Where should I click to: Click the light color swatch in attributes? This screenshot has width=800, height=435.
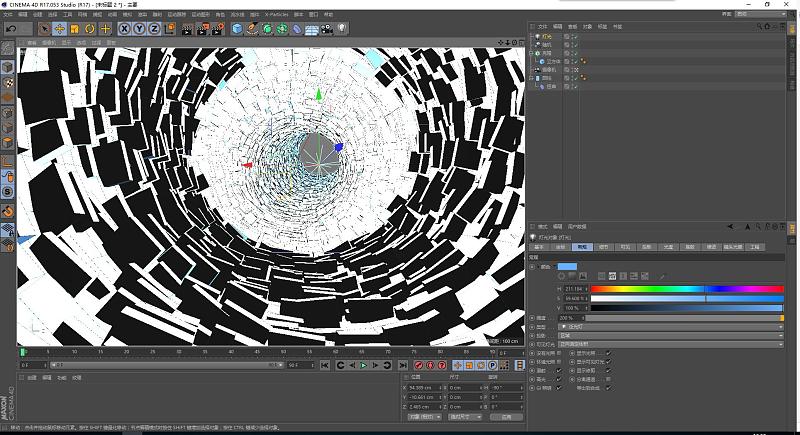pos(567,266)
